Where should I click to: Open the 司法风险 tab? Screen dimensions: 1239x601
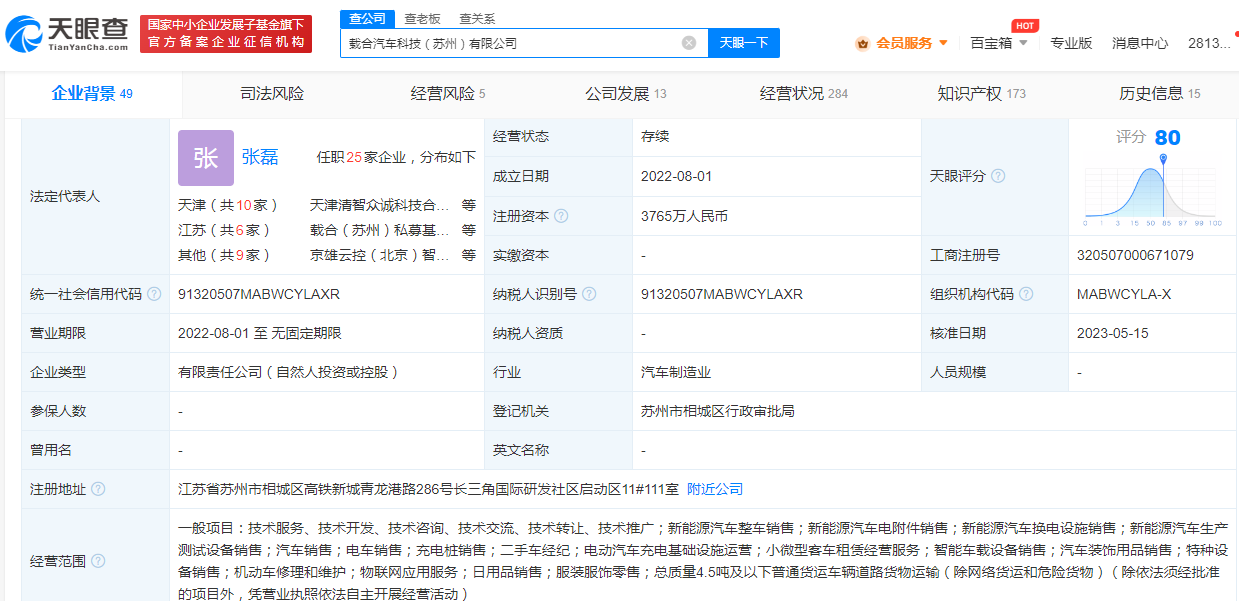click(x=272, y=94)
